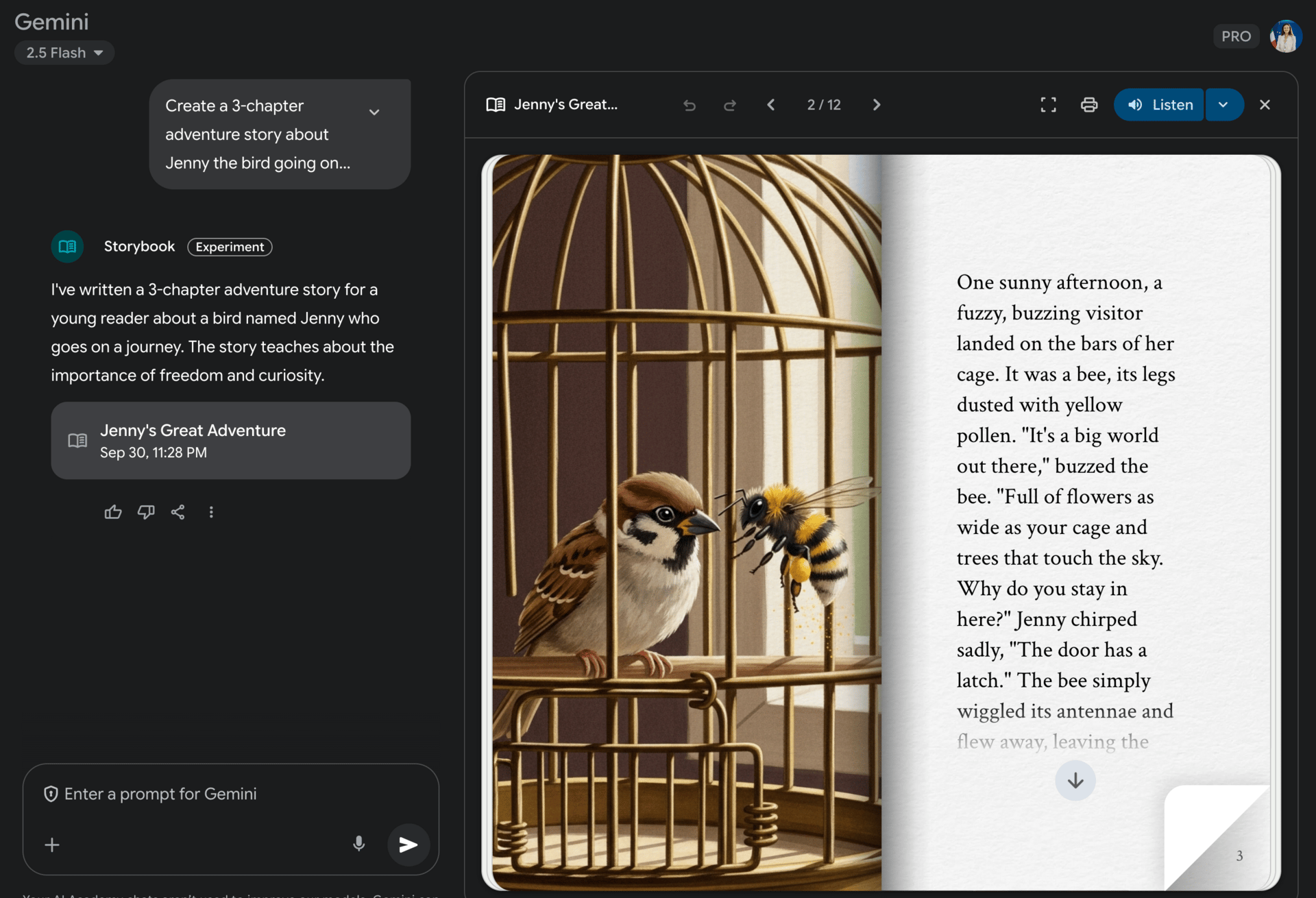This screenshot has height=898, width=1316.
Task: Enter fullscreen storybook view
Action: (1048, 105)
